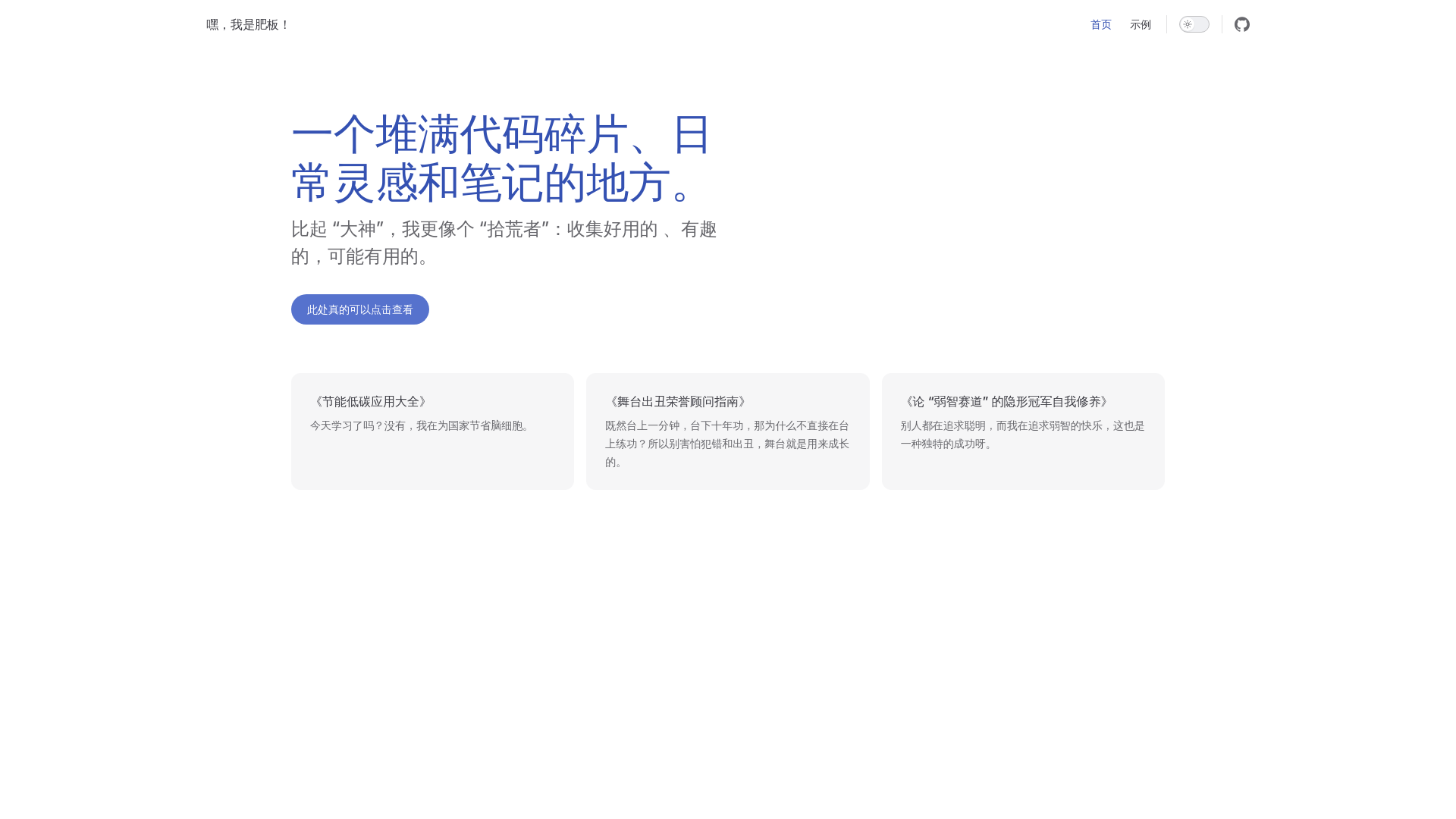Click text 今天学习了吗？没有，我在为国家节省脑细胞。
Image resolution: width=1456 pixels, height=819 pixels.
pos(422,426)
